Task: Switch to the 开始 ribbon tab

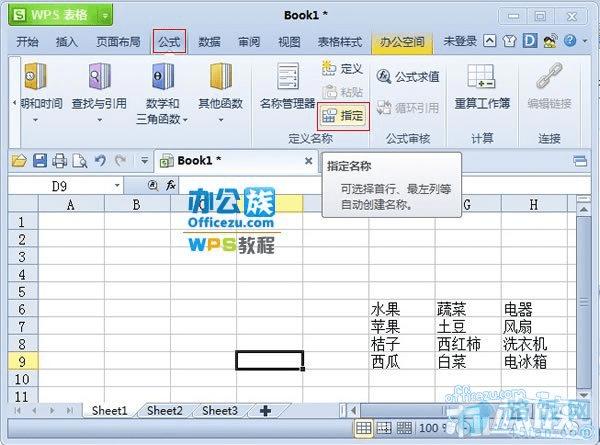Action: coord(27,41)
